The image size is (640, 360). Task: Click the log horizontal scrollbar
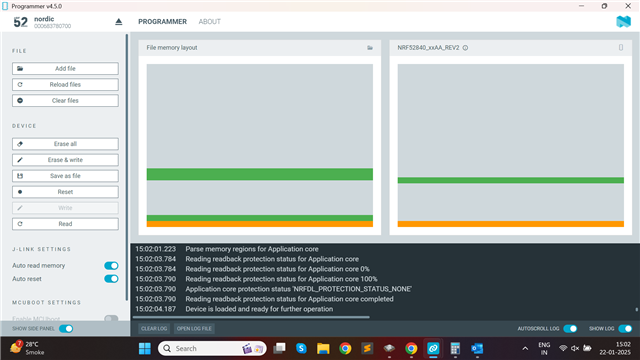(251, 317)
